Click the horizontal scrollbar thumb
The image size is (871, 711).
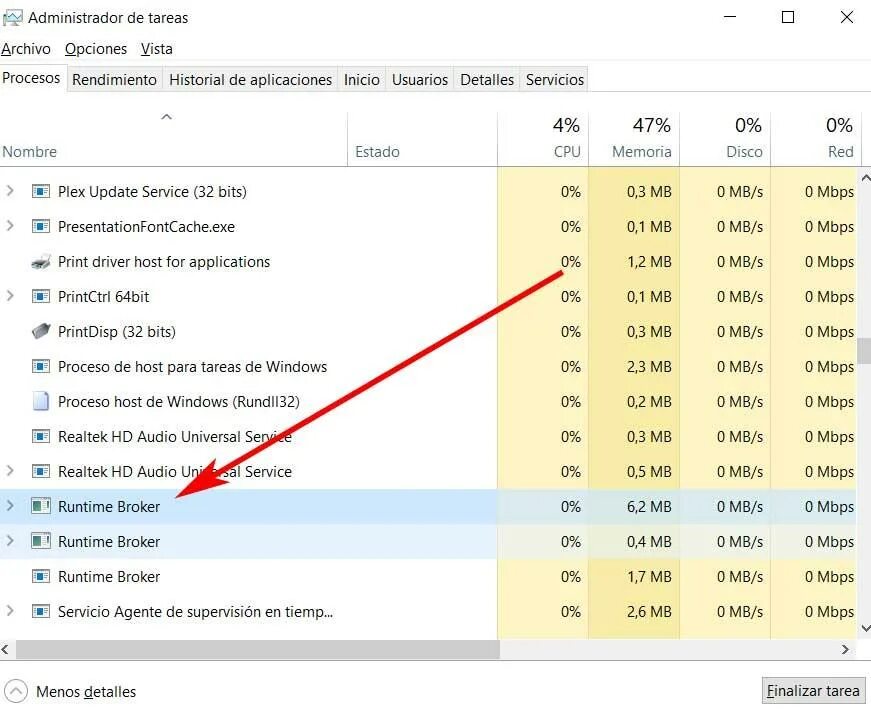(x=258, y=649)
